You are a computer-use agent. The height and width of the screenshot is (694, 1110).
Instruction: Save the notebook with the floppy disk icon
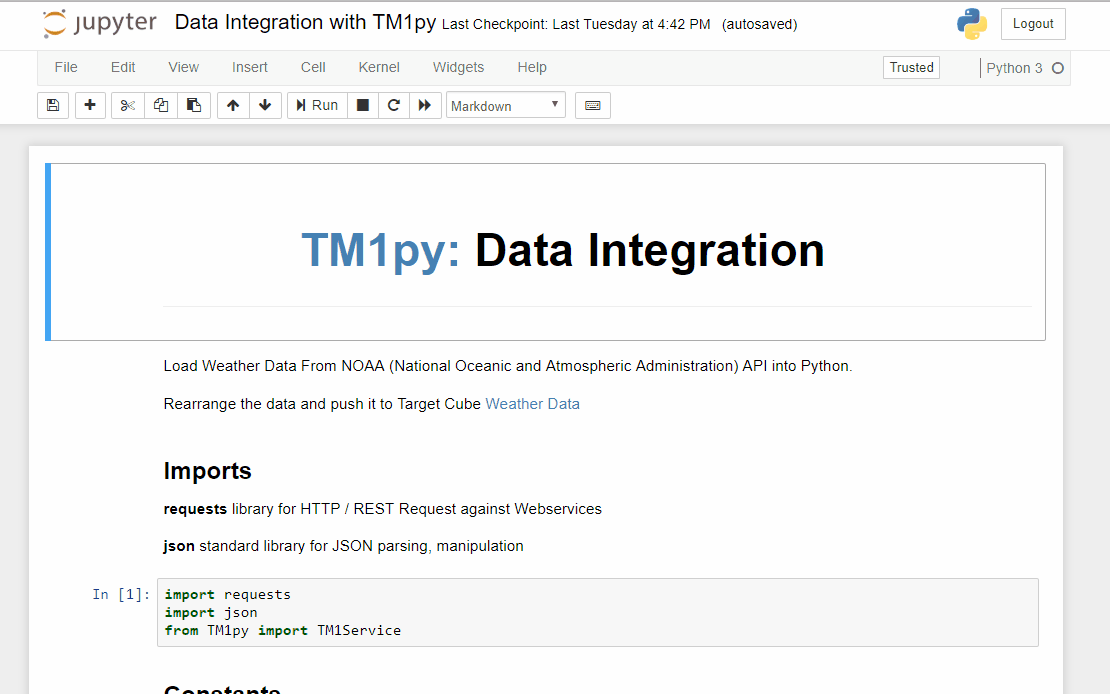(x=53, y=105)
